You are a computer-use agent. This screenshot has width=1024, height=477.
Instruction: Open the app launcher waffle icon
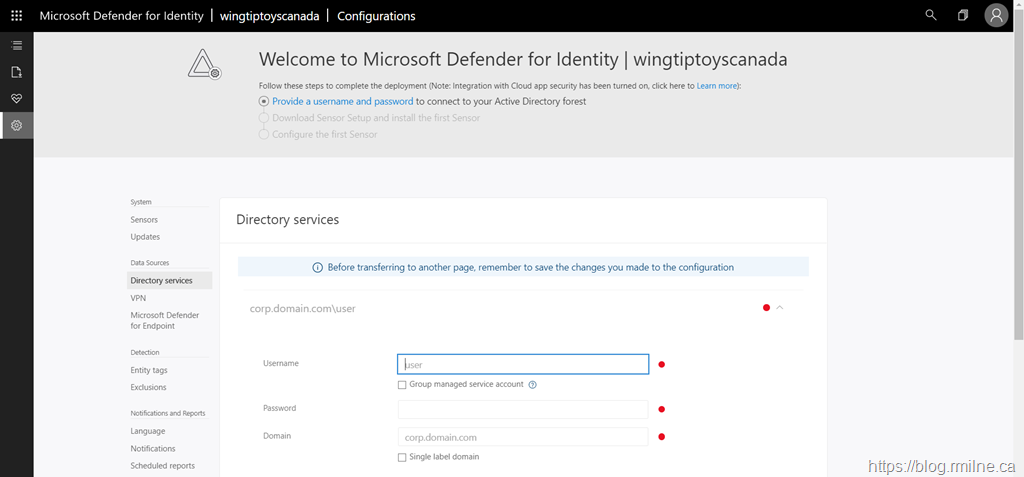click(x=16, y=16)
